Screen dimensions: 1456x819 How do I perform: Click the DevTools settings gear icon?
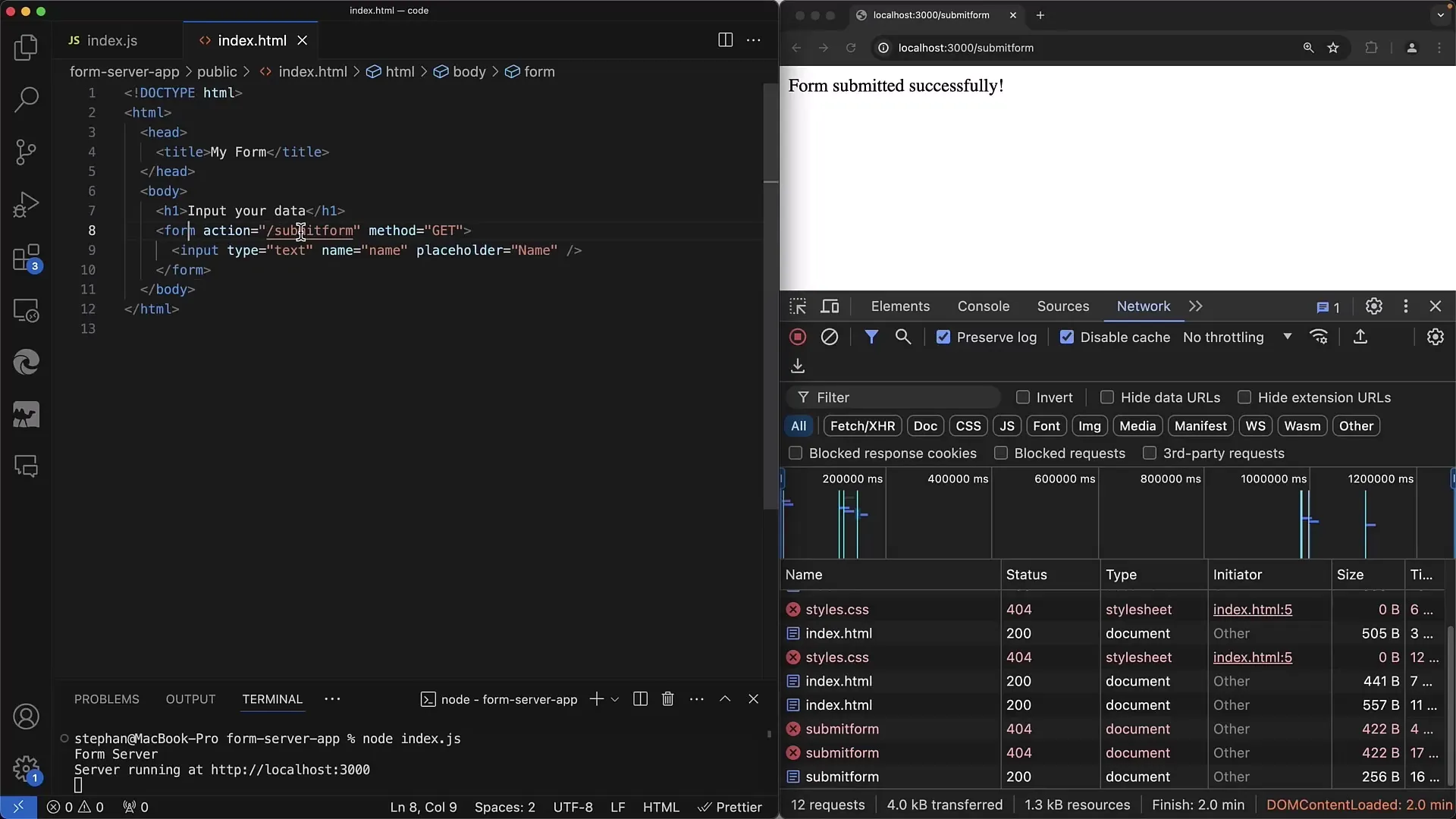pyautogui.click(x=1373, y=306)
